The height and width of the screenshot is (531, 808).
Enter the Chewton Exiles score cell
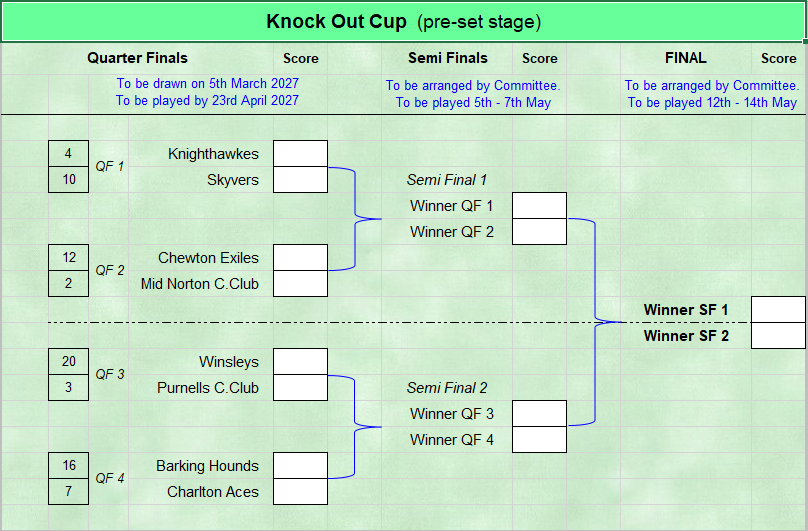pos(300,258)
